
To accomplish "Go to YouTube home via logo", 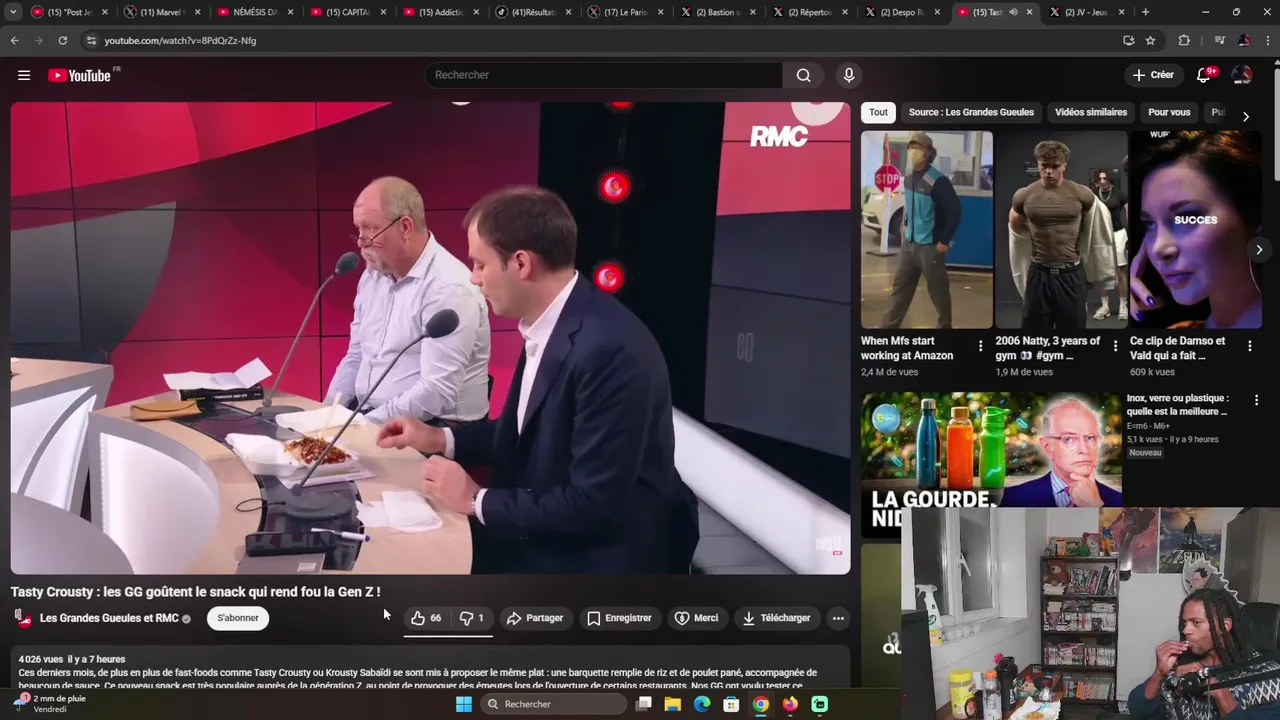I will pos(80,75).
